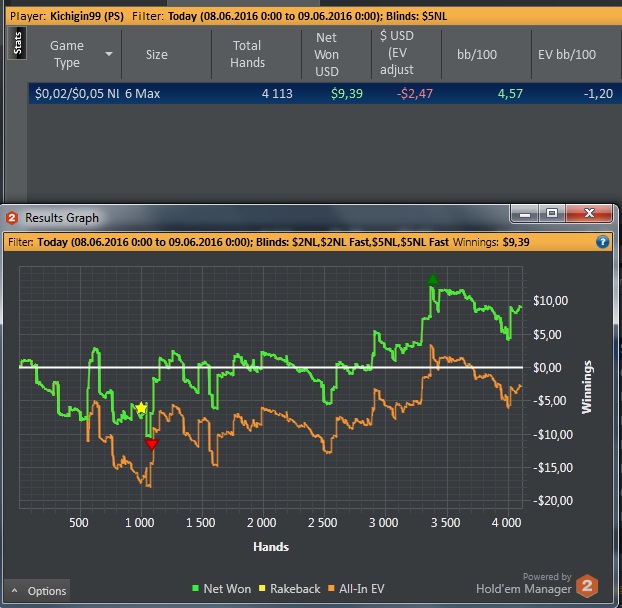Select the $0,02/$0,05 NL game row
This screenshot has height=608, width=622.
[325, 94]
